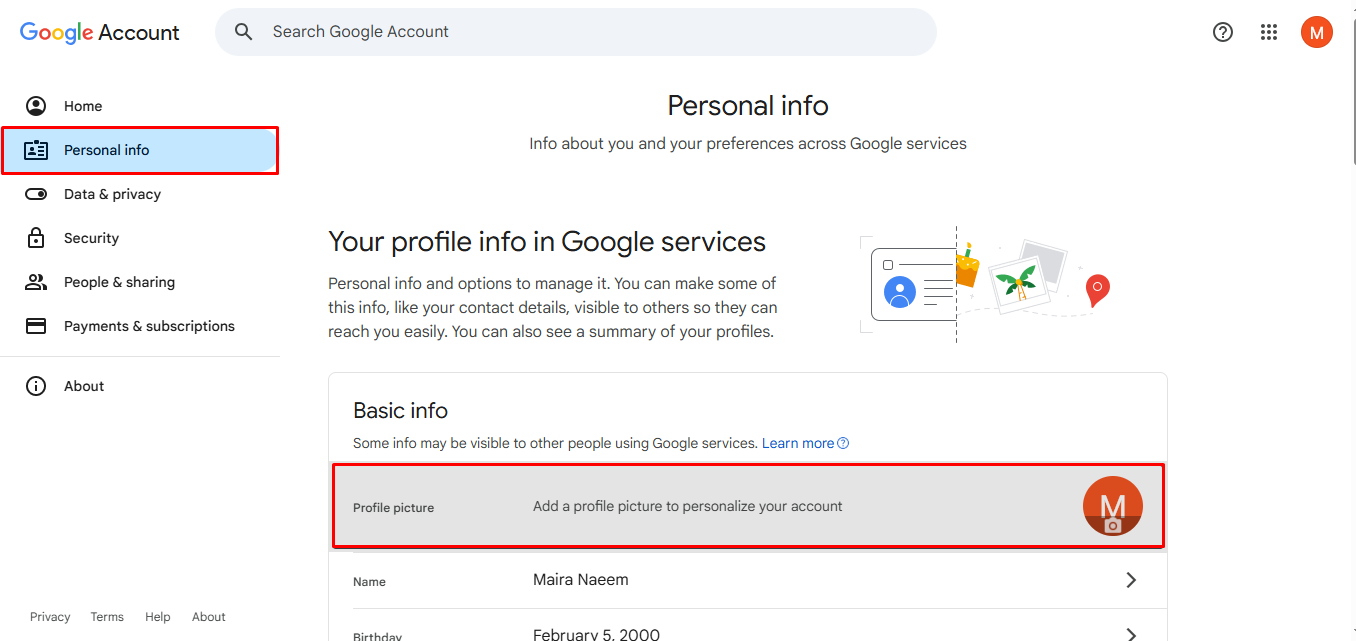Click the Personal info ID card icon
Screen dimensions: 1356x641
(36, 149)
